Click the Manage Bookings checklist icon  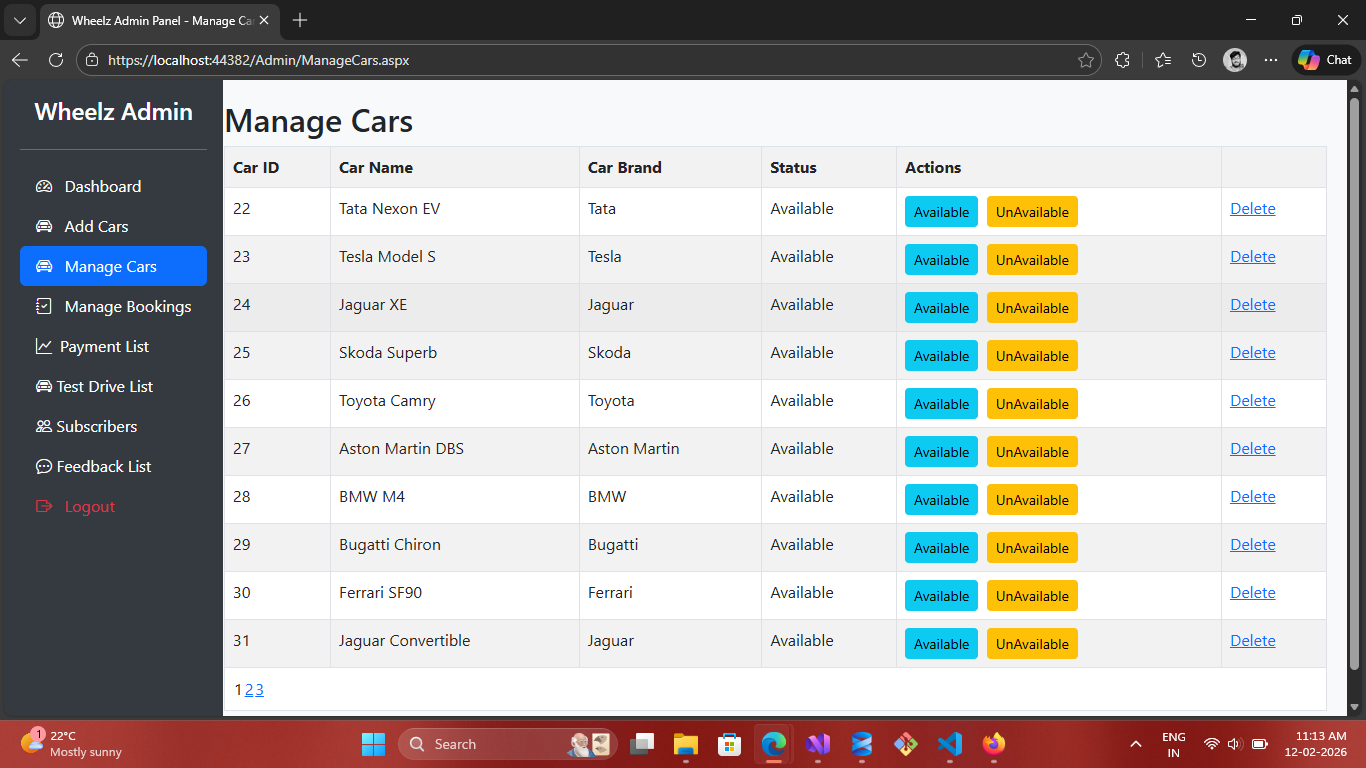click(44, 307)
